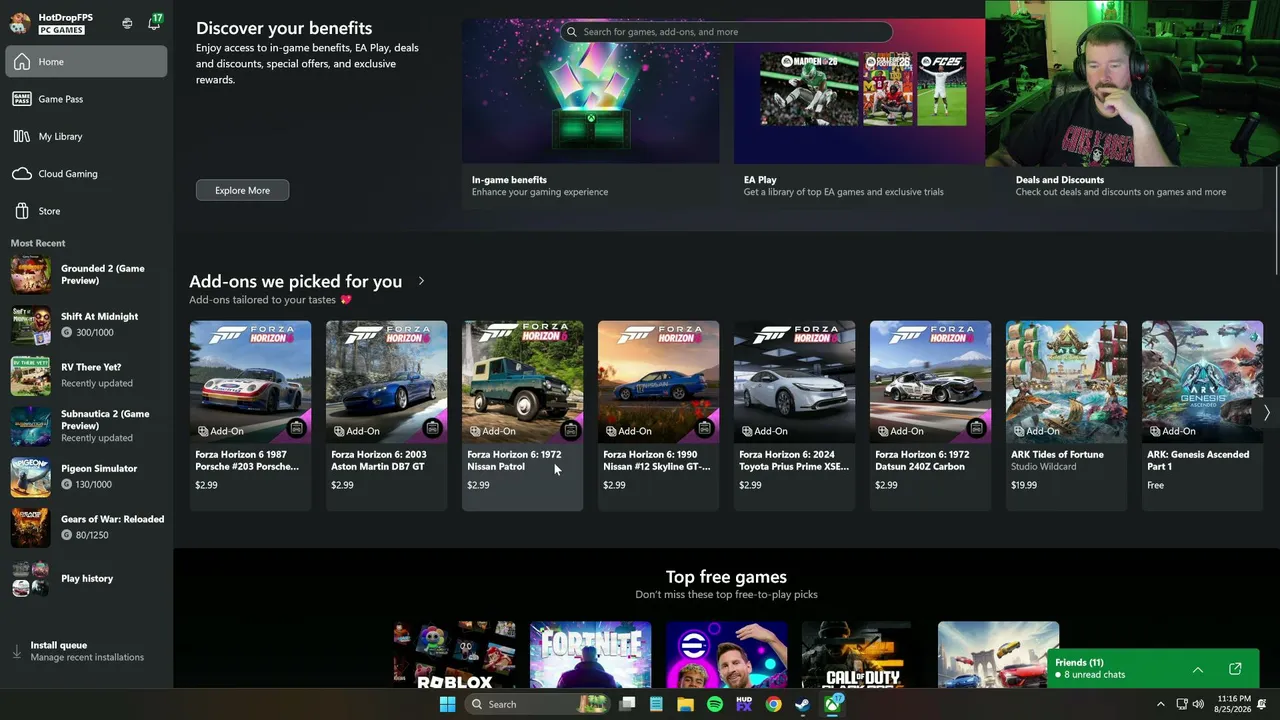
Task: Click the bag icon on the Porsche #203 card
Action: point(297,429)
